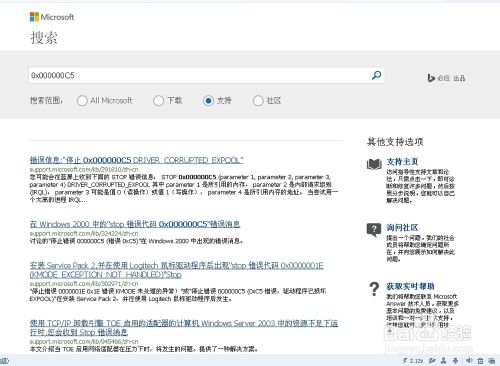This screenshot has width=500, height=366.
Task: Select the All Microsoft radio button
Action: coord(82,100)
